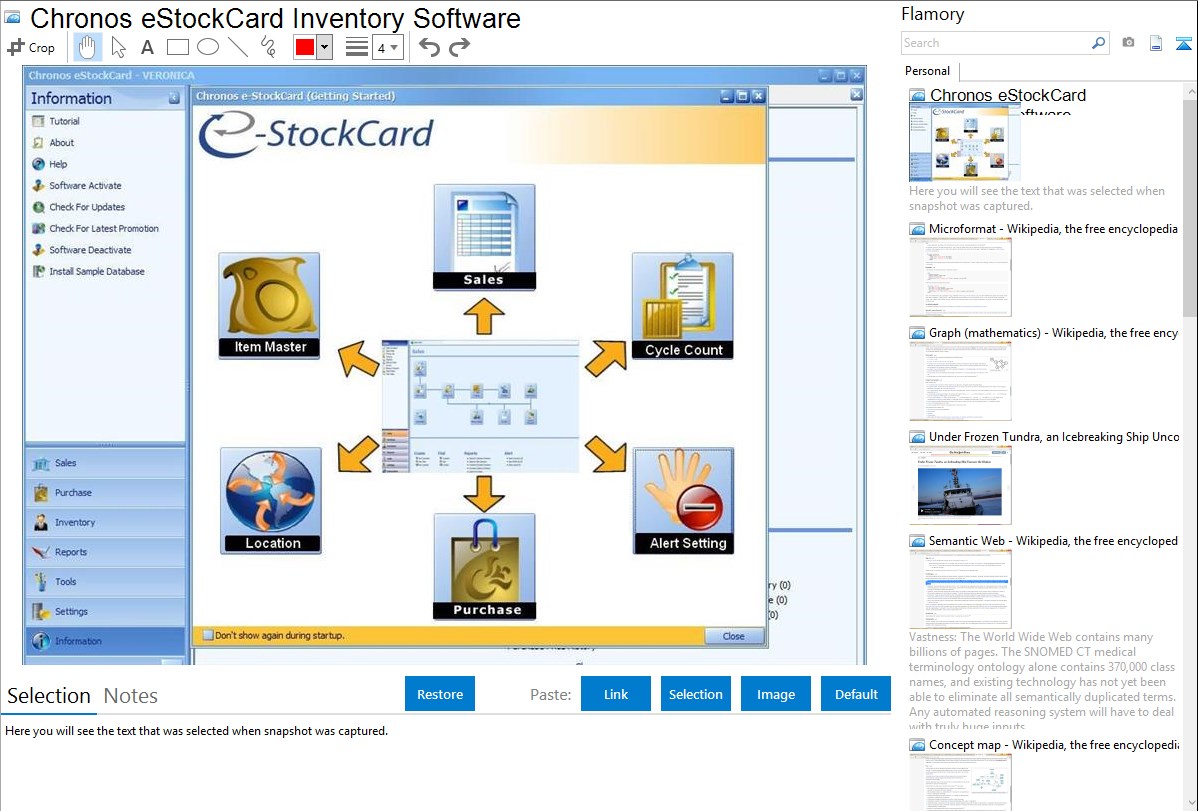Open Under Frozen Tundra snapshot thumbnail
This screenshot has width=1198, height=811.
coord(960,485)
